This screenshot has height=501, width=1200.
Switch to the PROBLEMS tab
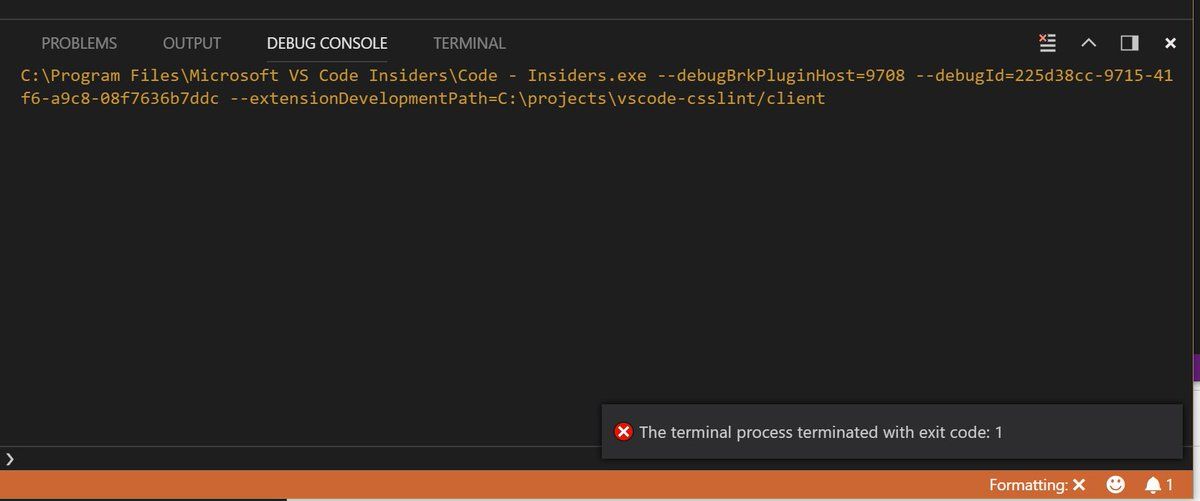79,43
